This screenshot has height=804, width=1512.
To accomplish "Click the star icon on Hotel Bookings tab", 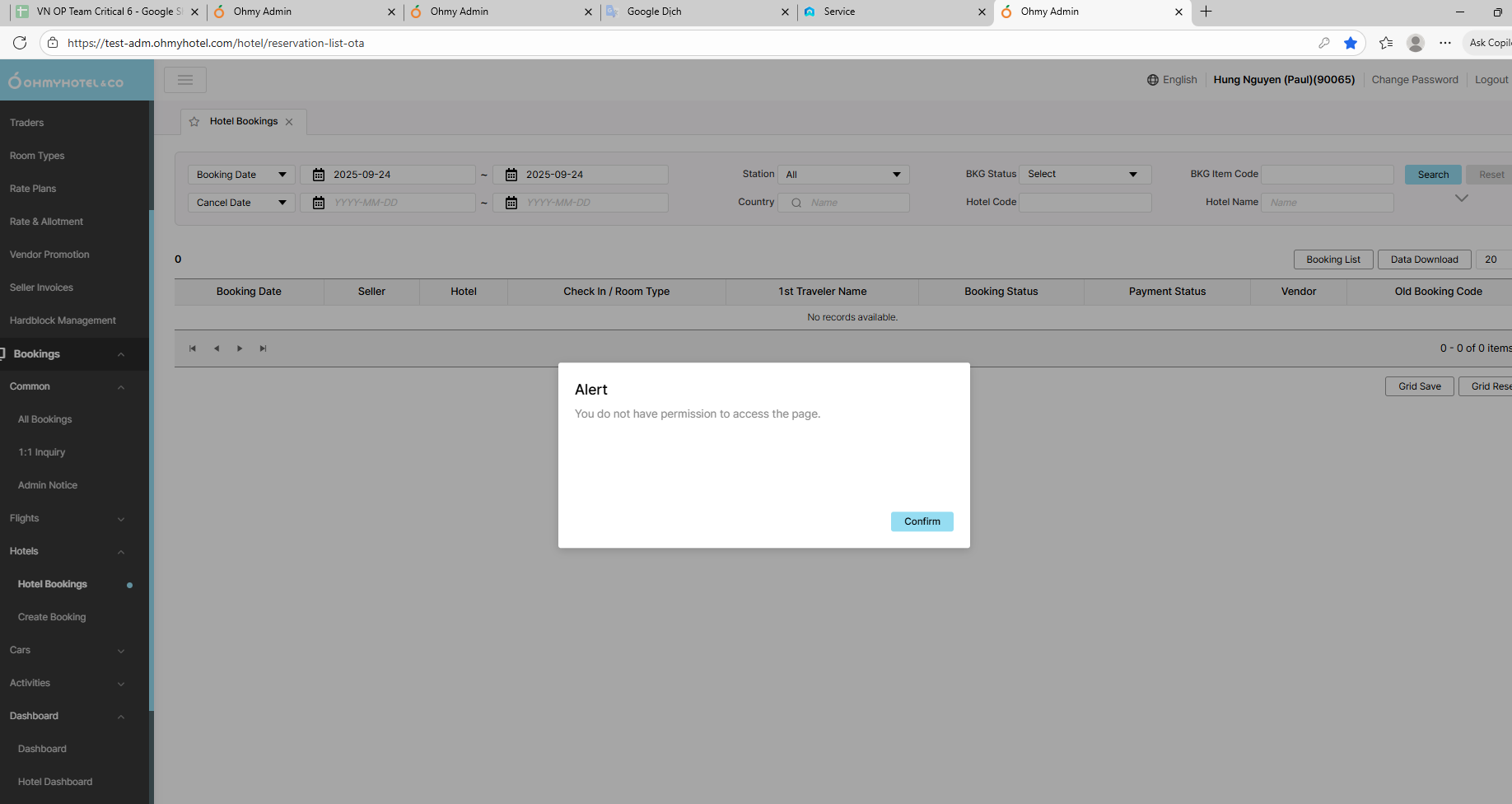I will click(x=194, y=122).
